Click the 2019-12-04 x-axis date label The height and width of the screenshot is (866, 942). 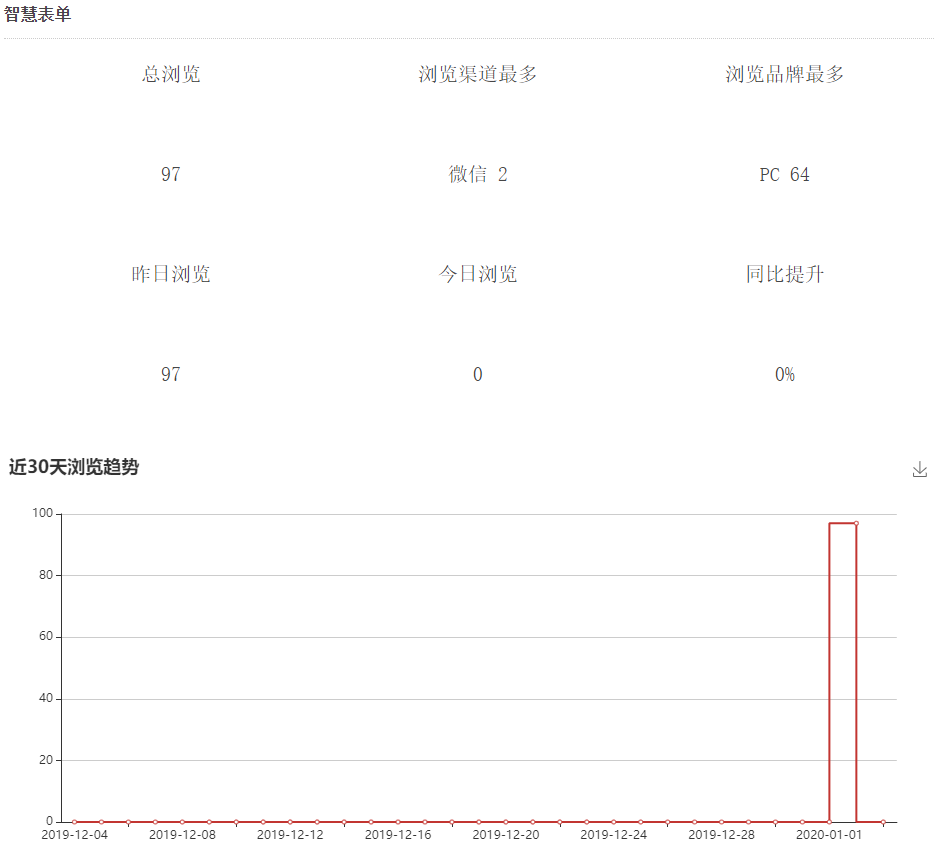(74, 835)
